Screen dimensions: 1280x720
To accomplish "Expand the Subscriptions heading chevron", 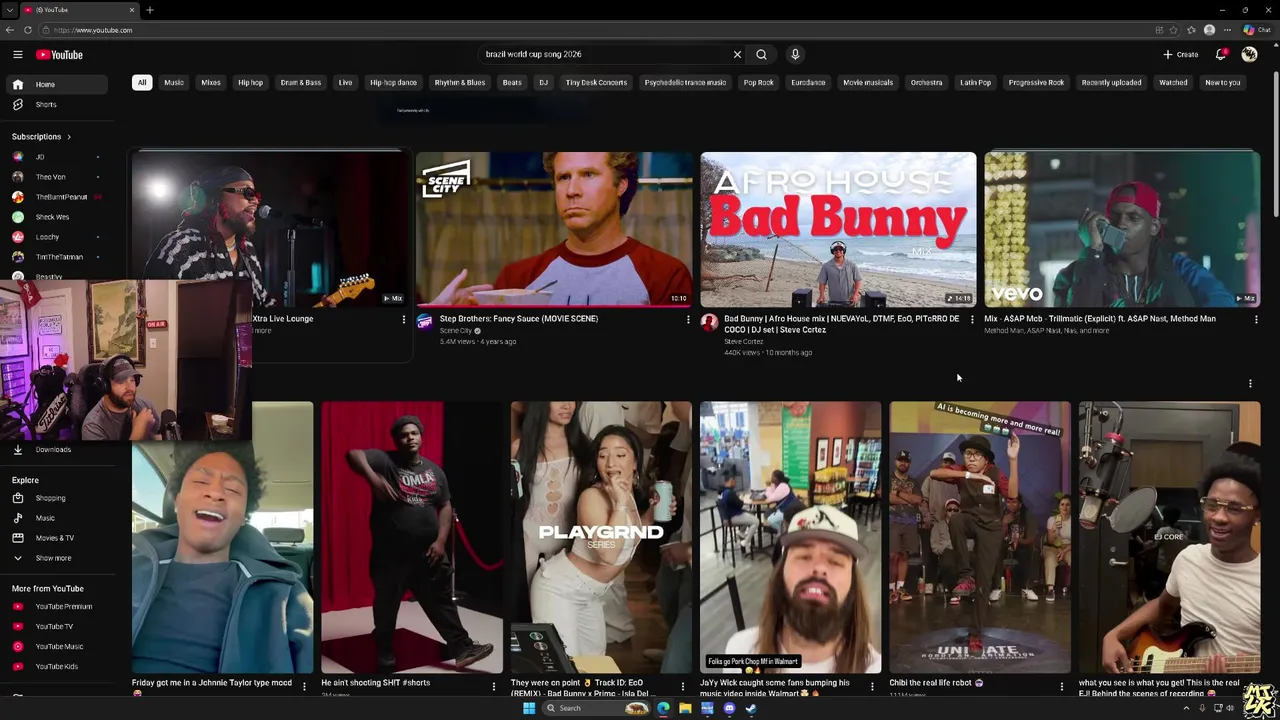I will (x=68, y=137).
